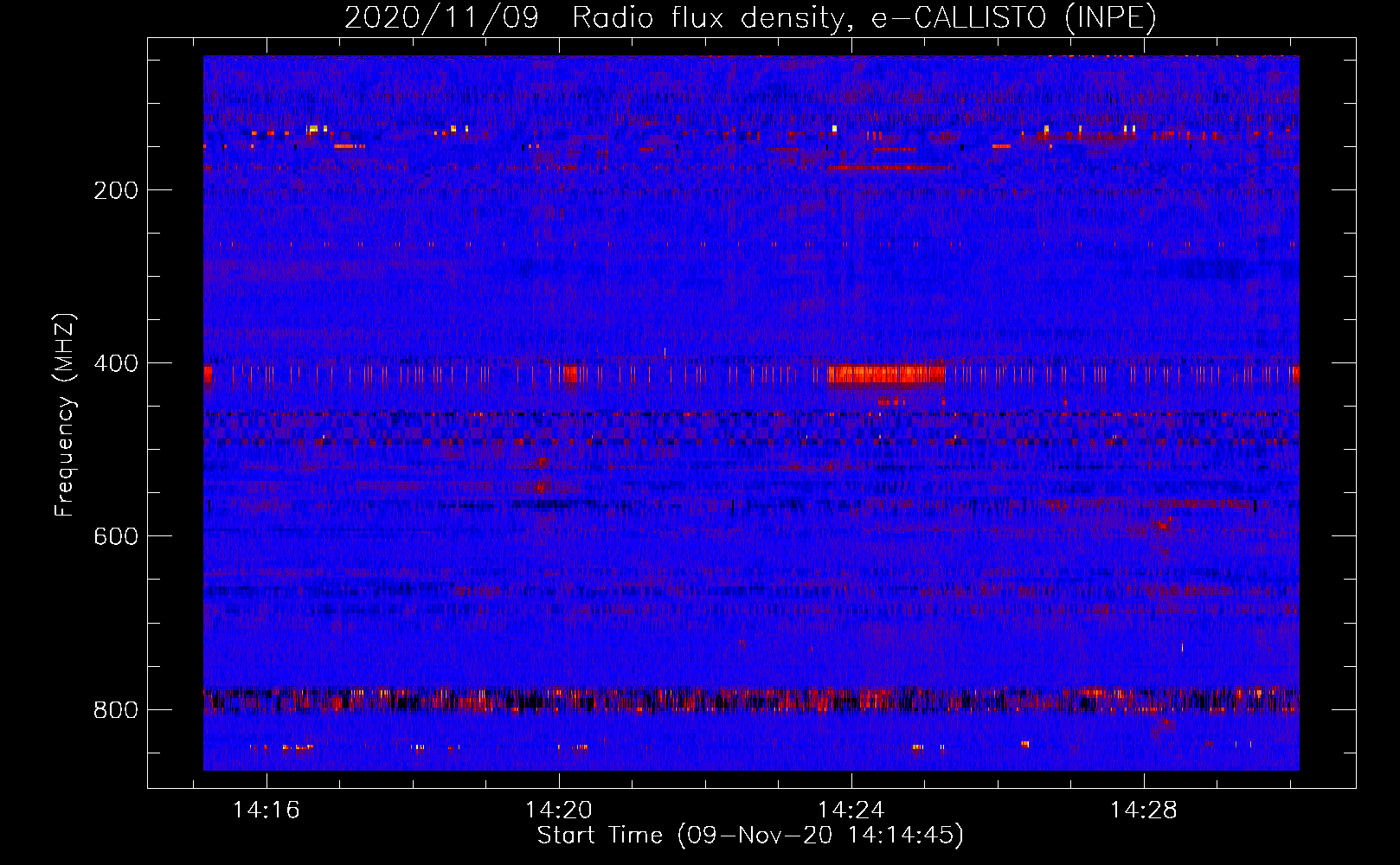Click the 'Frequency (MHZ)' axis label

[x=65, y=415]
